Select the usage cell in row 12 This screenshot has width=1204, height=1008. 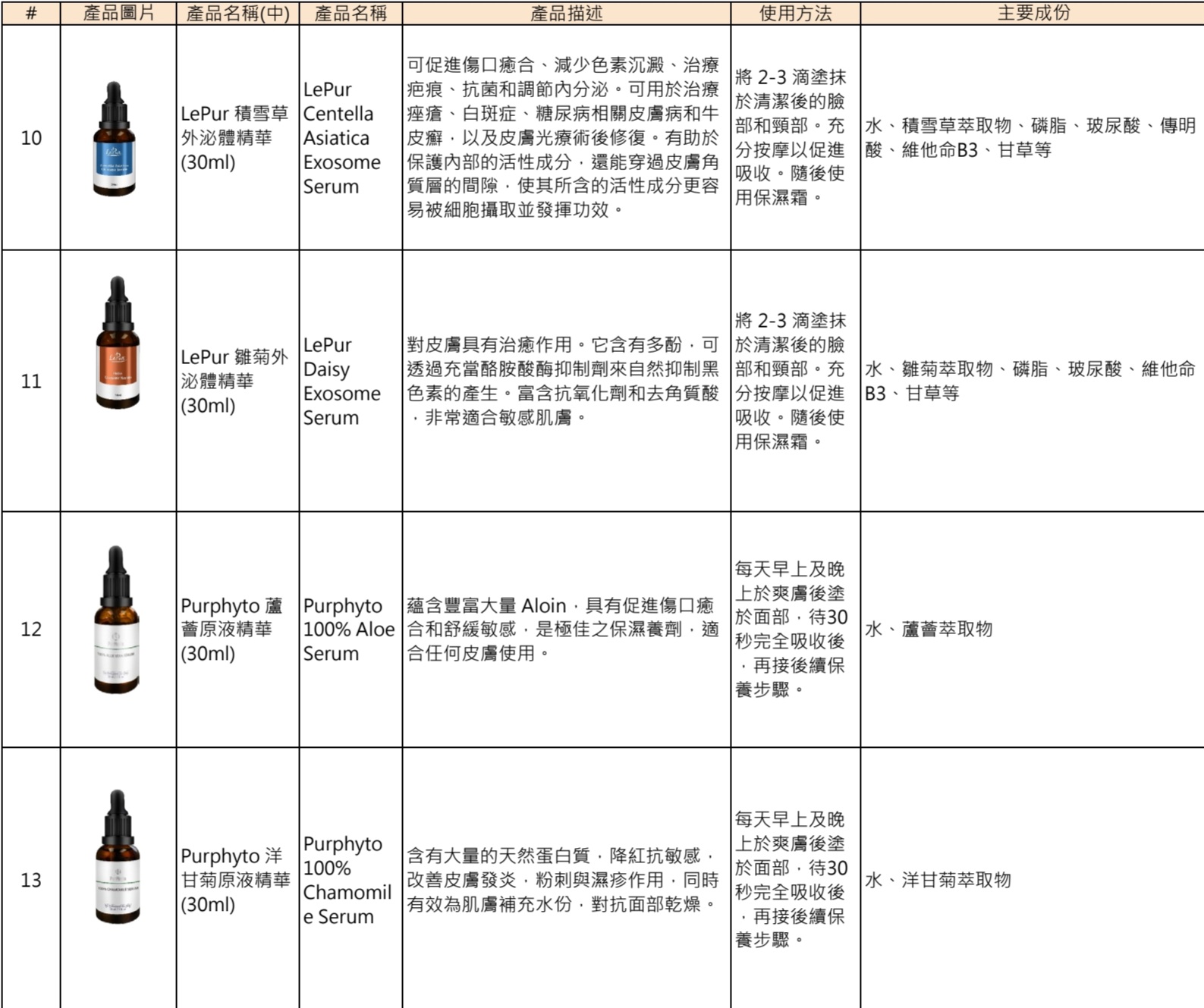[x=795, y=629]
